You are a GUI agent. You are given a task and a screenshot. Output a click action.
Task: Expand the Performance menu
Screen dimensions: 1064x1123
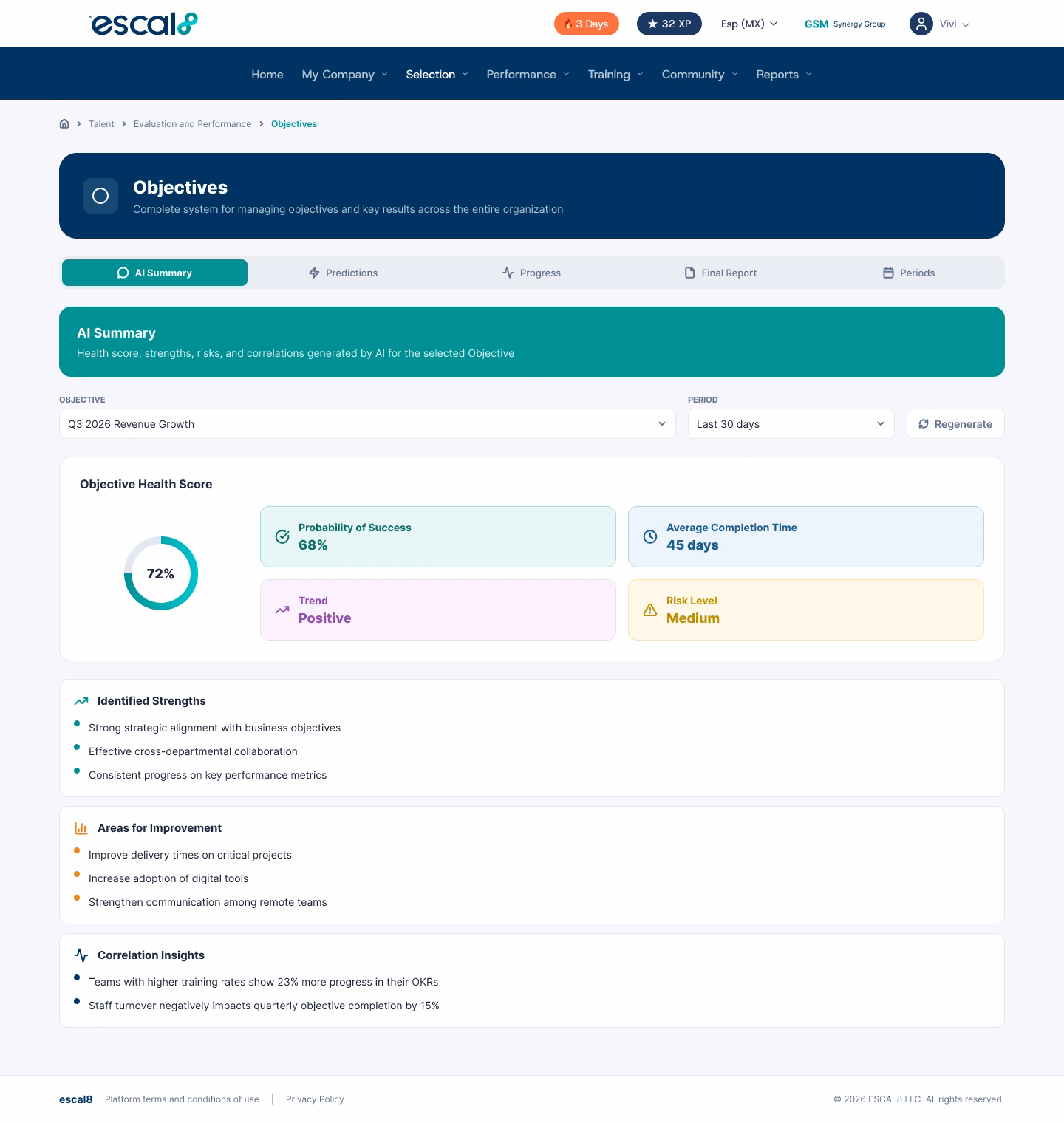click(528, 74)
